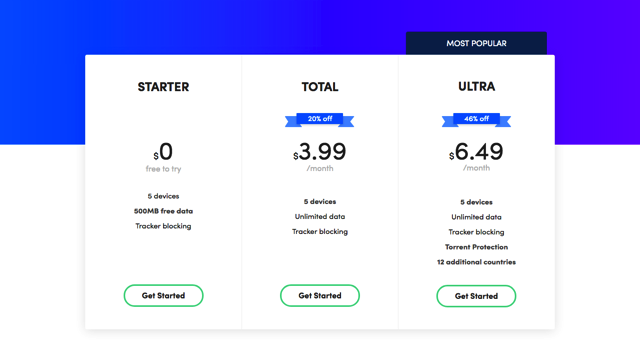Click '/month' under the Ultra price
This screenshot has width=640, height=360.
pyautogui.click(x=476, y=168)
